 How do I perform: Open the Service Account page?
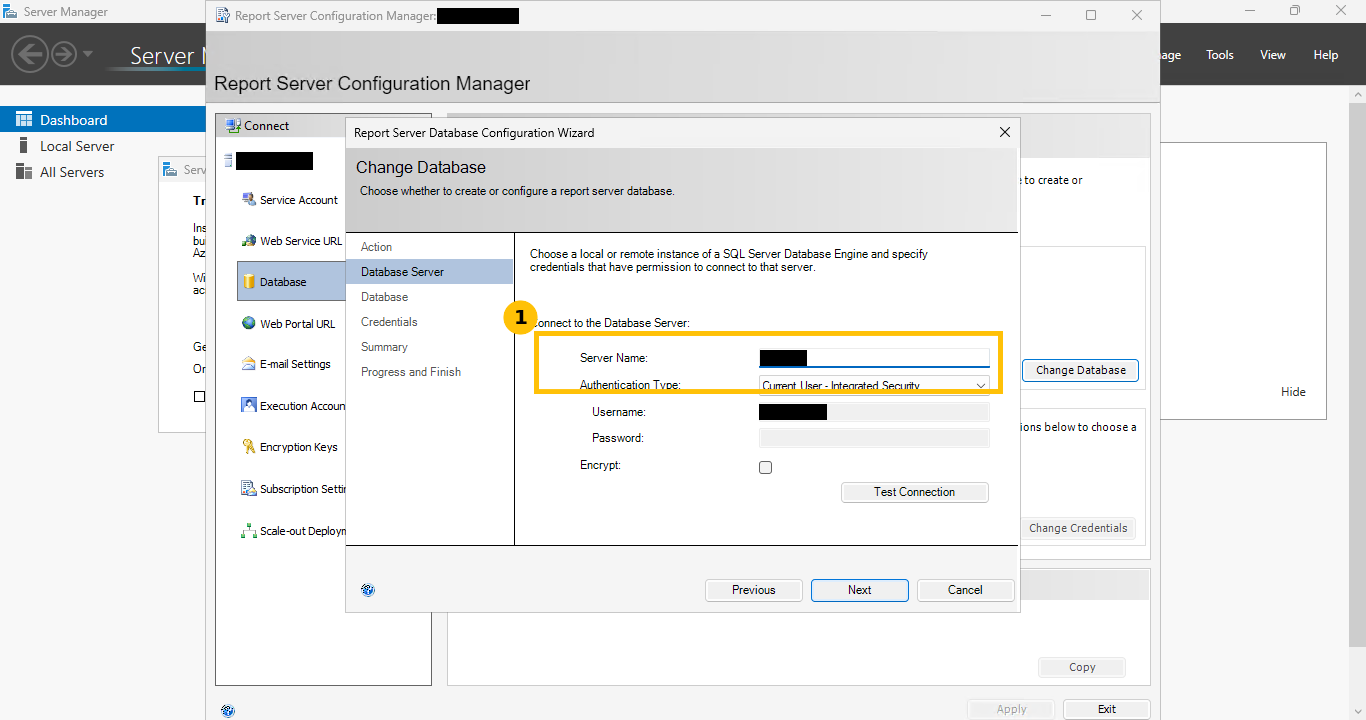[290, 200]
